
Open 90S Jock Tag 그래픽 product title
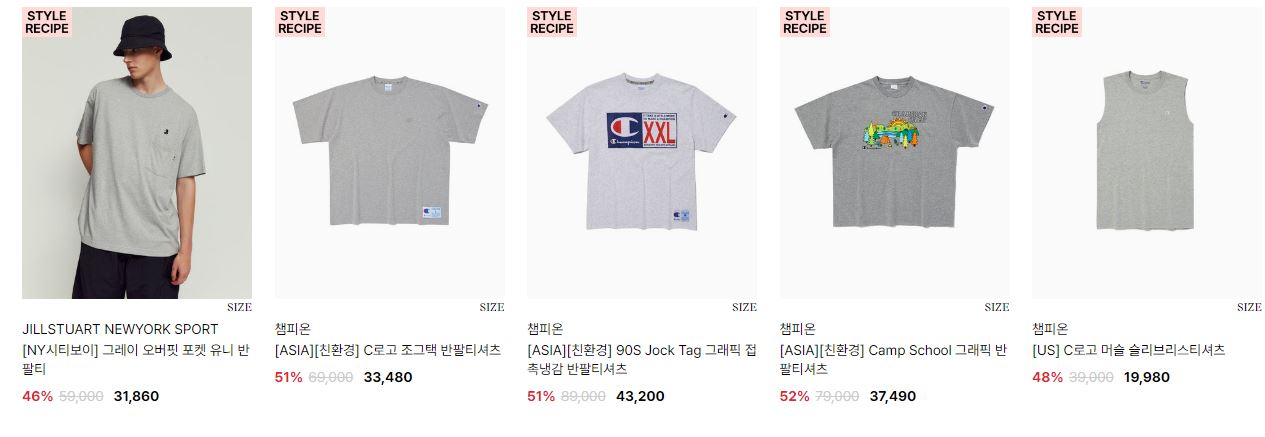tap(641, 360)
